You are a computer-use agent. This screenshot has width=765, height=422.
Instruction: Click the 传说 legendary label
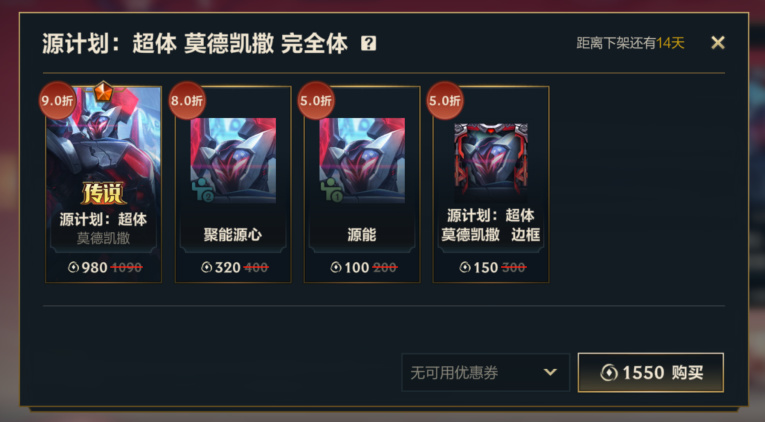(x=103, y=194)
